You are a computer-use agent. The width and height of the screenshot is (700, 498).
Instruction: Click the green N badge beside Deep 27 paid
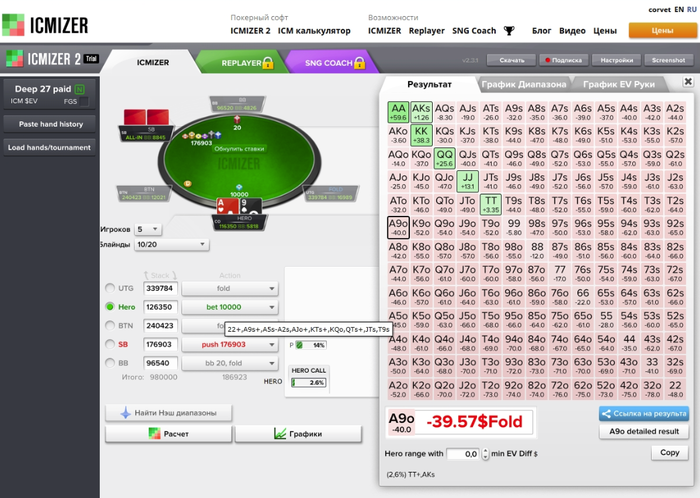click(x=79, y=89)
